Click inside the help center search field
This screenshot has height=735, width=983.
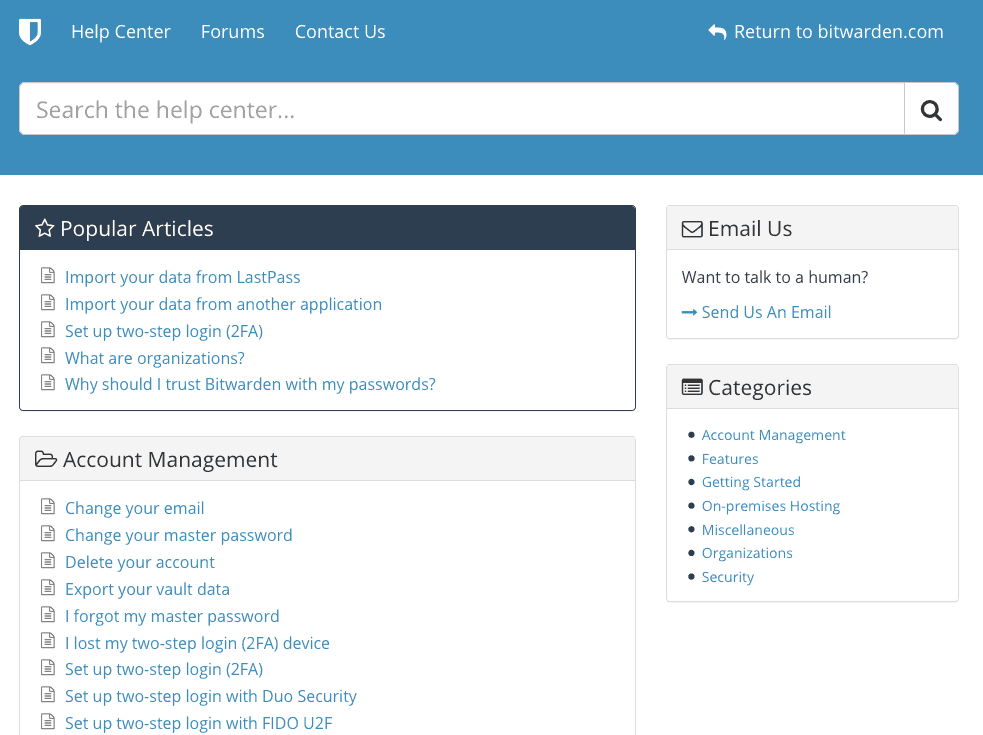click(x=400, y=108)
